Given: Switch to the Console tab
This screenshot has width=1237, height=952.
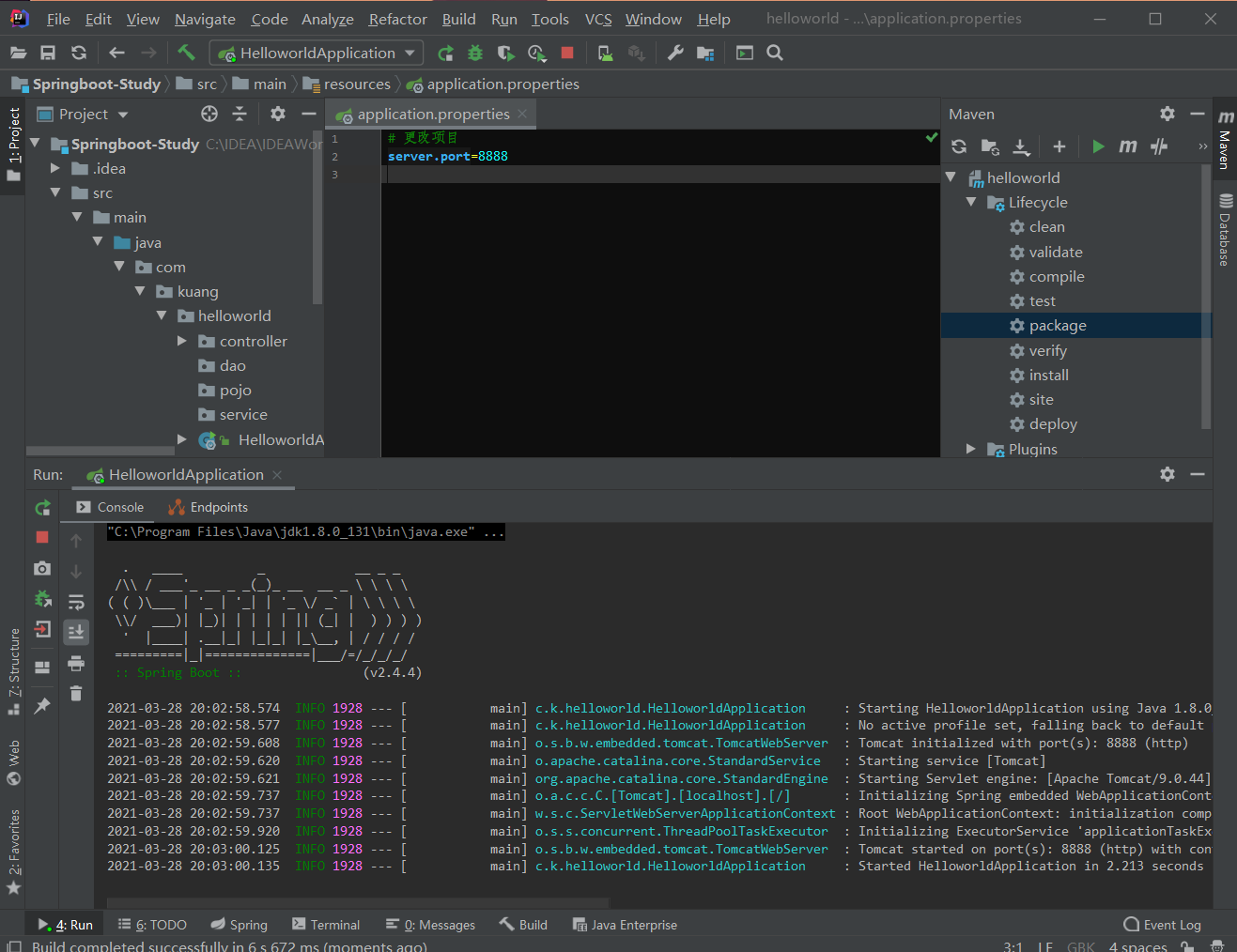Looking at the screenshot, I should click(110, 507).
